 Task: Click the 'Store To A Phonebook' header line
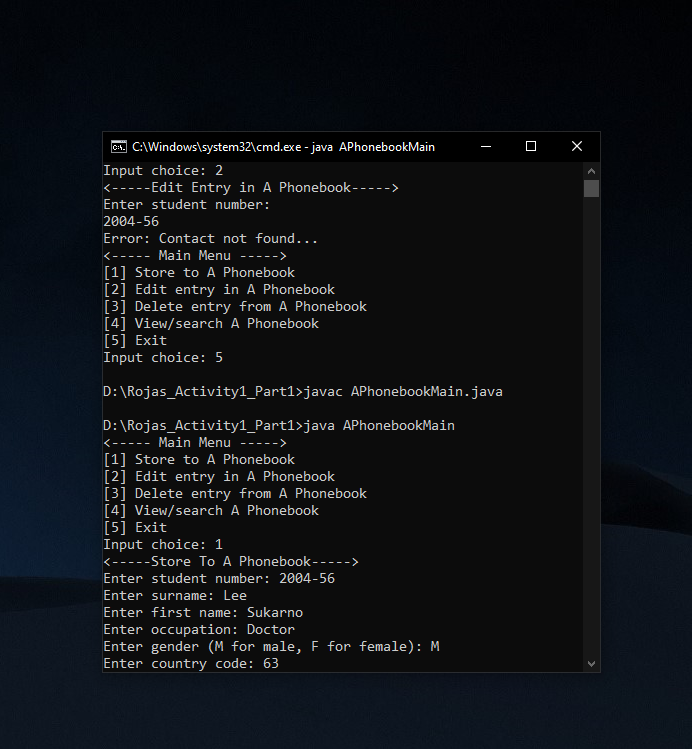click(231, 562)
